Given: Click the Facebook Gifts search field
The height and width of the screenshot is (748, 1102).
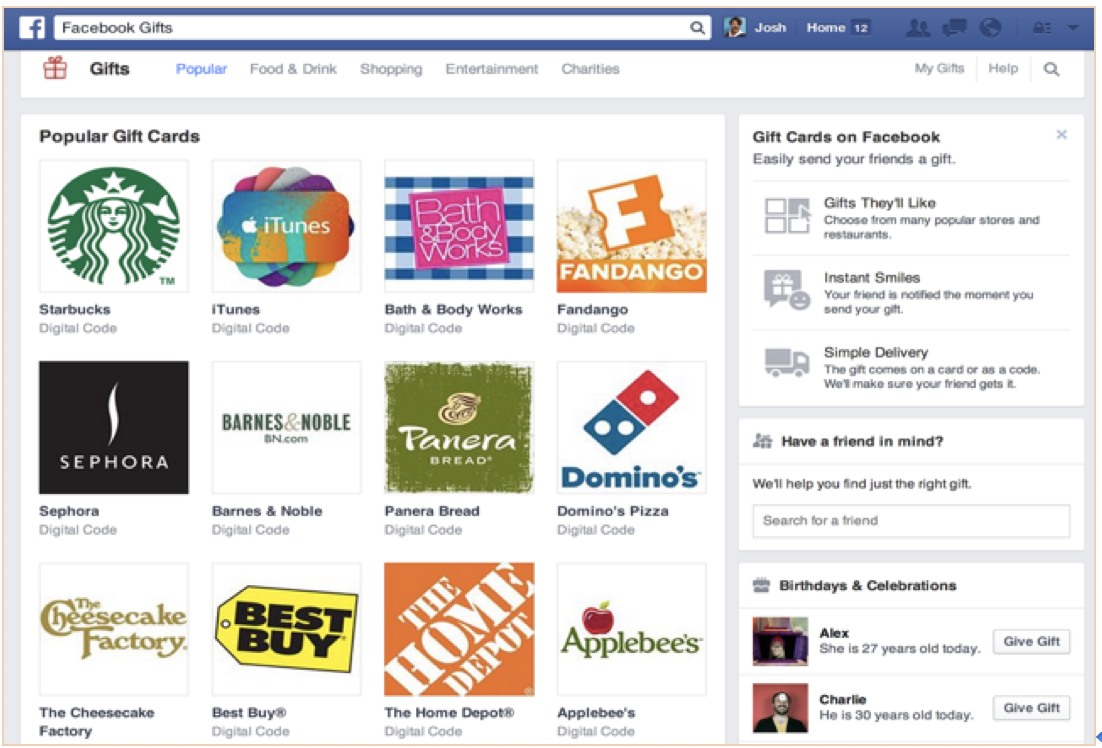Looking at the screenshot, I should [382, 27].
